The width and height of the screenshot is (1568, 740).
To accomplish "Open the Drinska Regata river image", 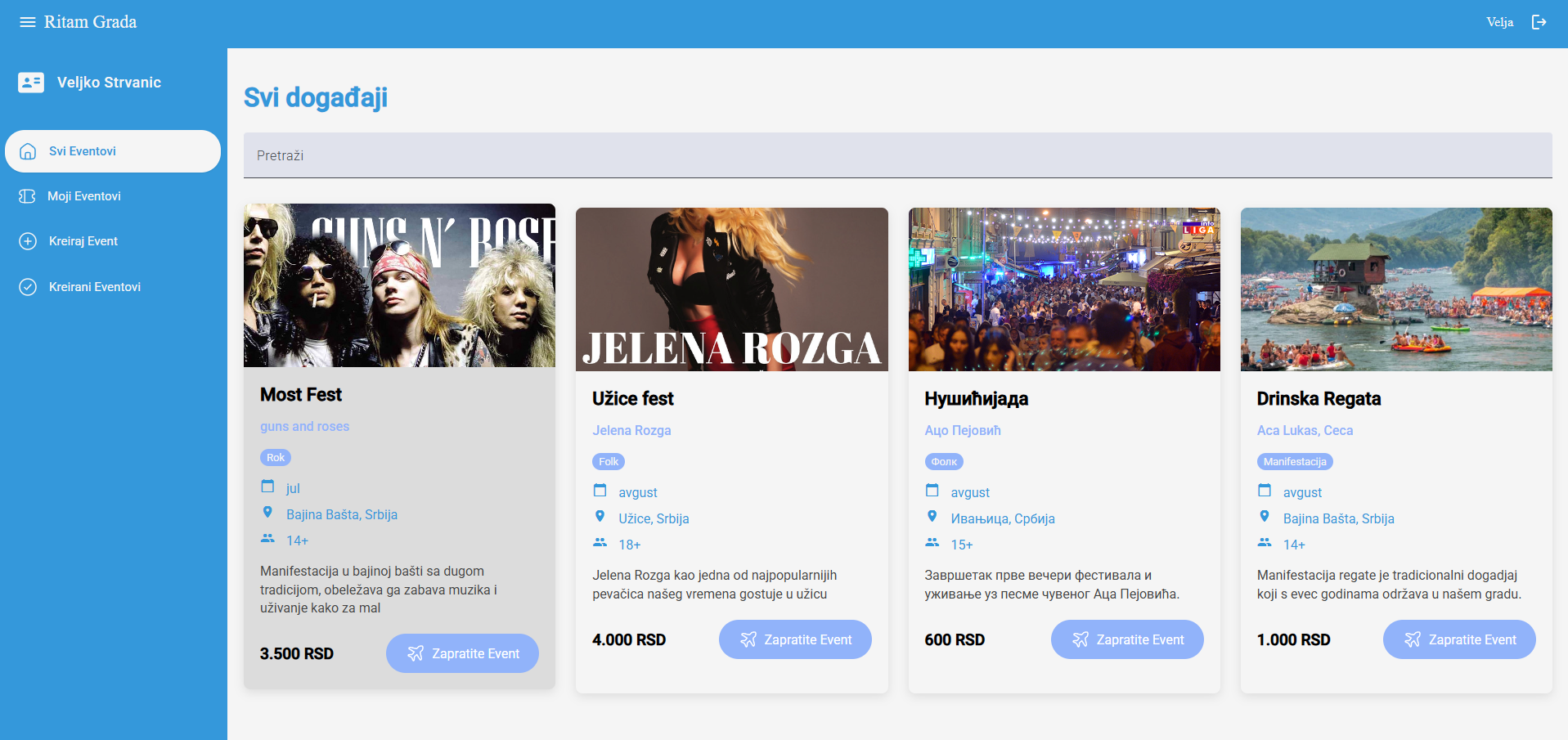I will (1396, 289).
